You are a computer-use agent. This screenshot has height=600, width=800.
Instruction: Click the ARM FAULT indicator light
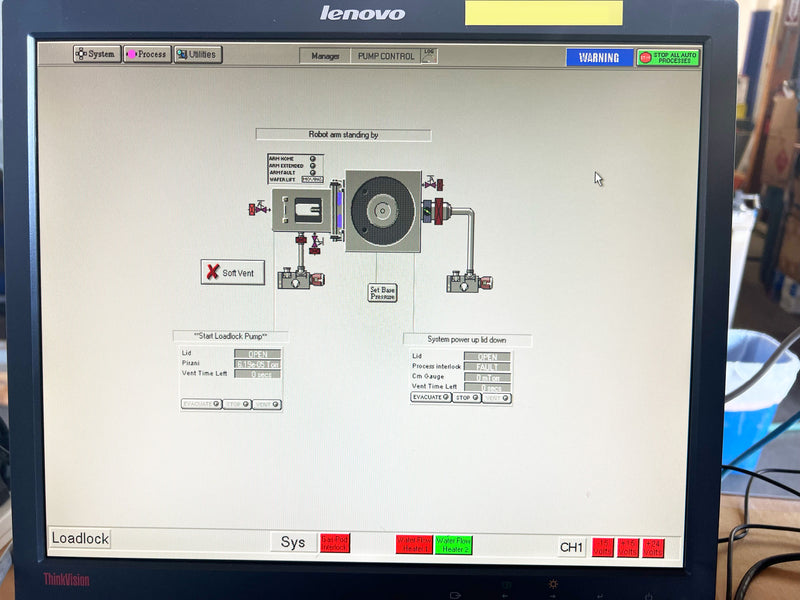point(313,172)
